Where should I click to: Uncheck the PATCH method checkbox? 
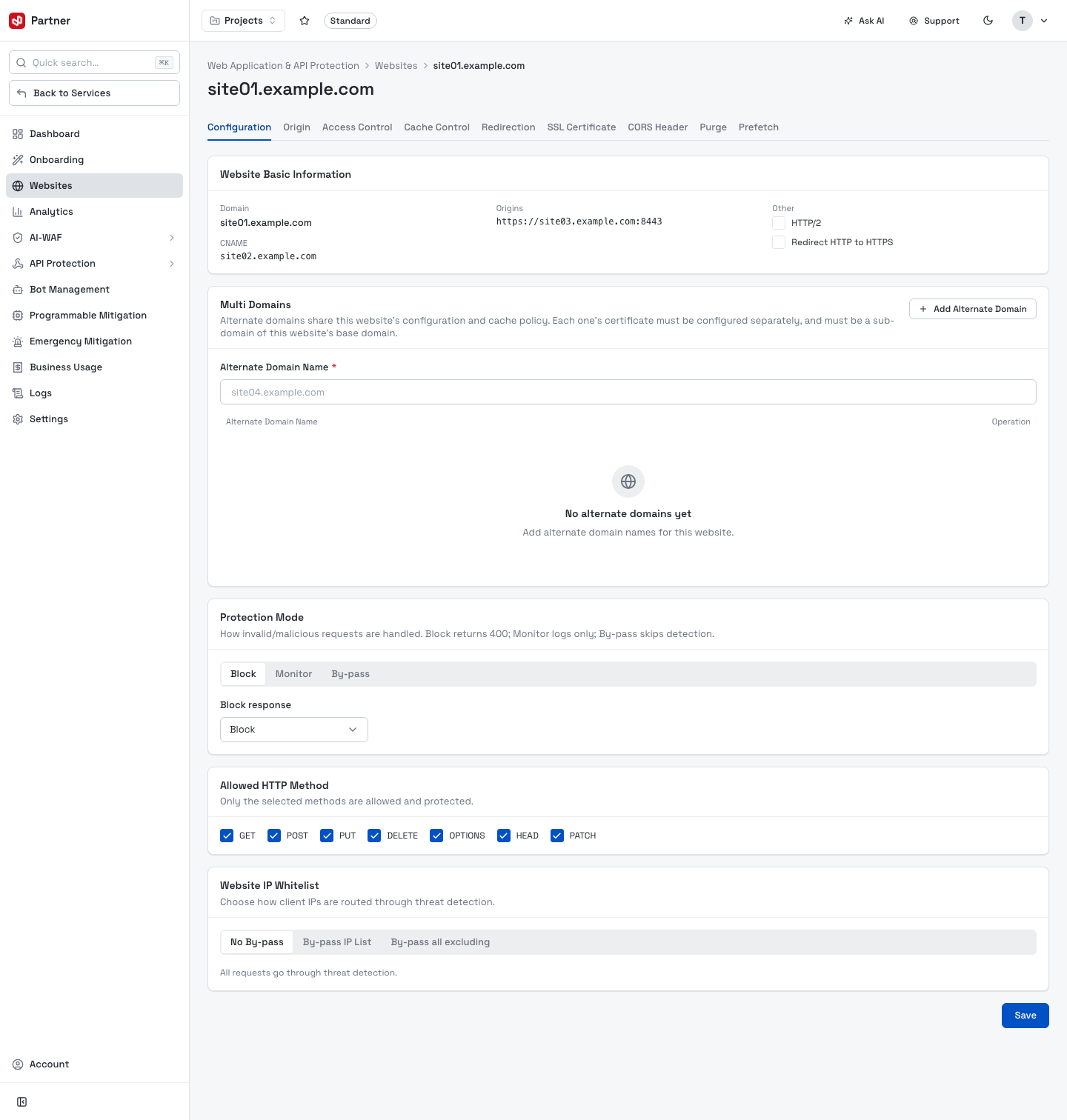click(557, 836)
